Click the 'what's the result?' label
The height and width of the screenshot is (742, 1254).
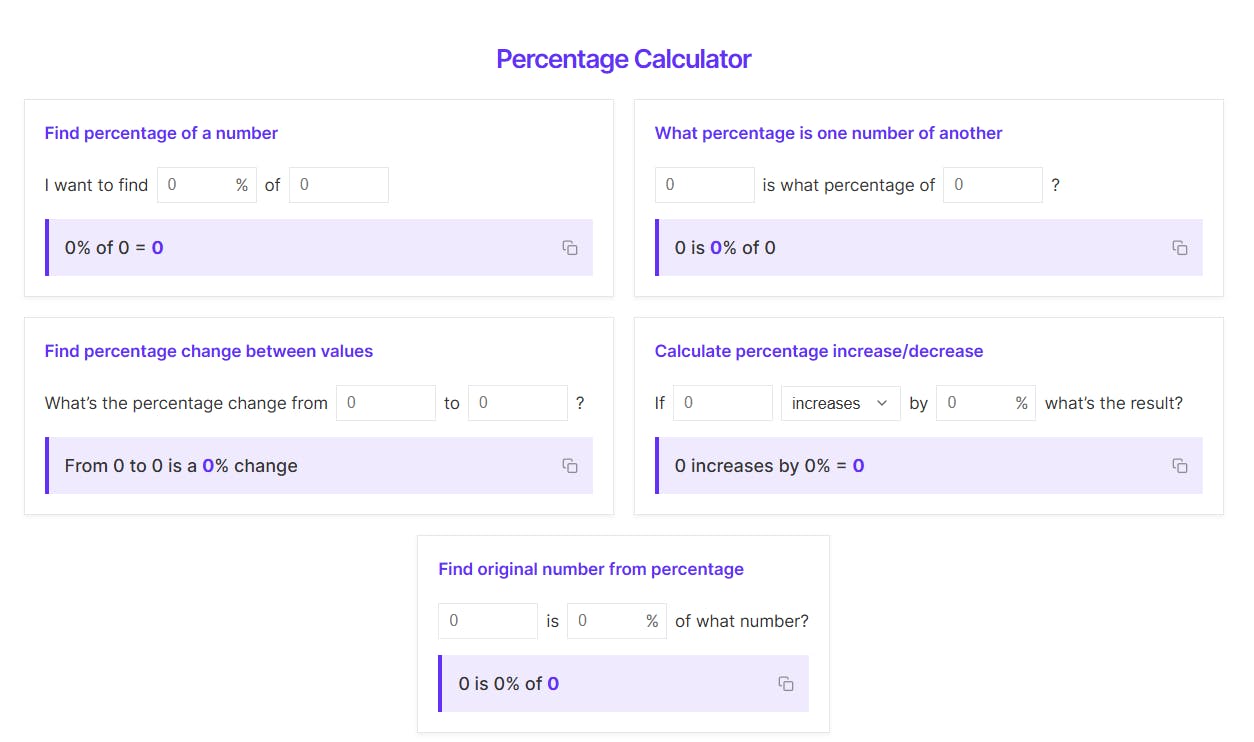(1114, 403)
